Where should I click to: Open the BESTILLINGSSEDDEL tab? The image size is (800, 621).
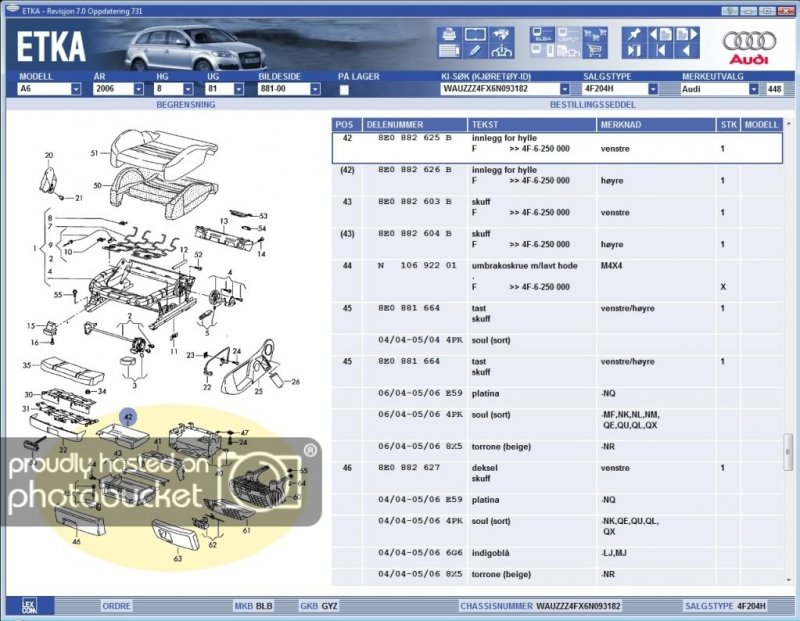coord(591,104)
